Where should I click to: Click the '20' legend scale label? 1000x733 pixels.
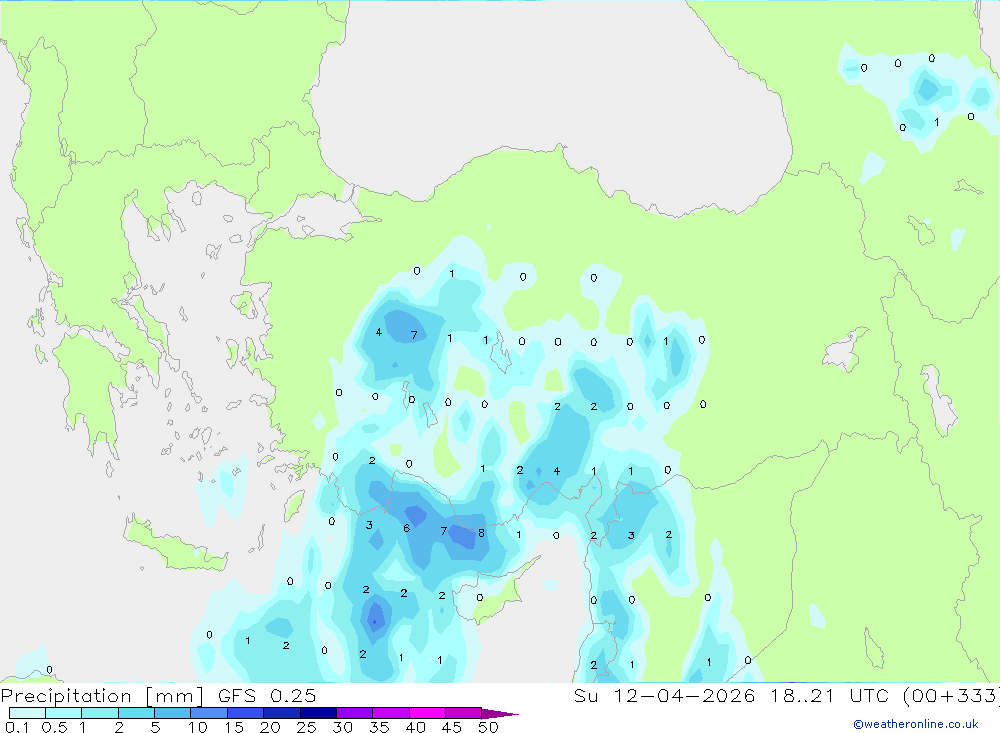coord(270,727)
